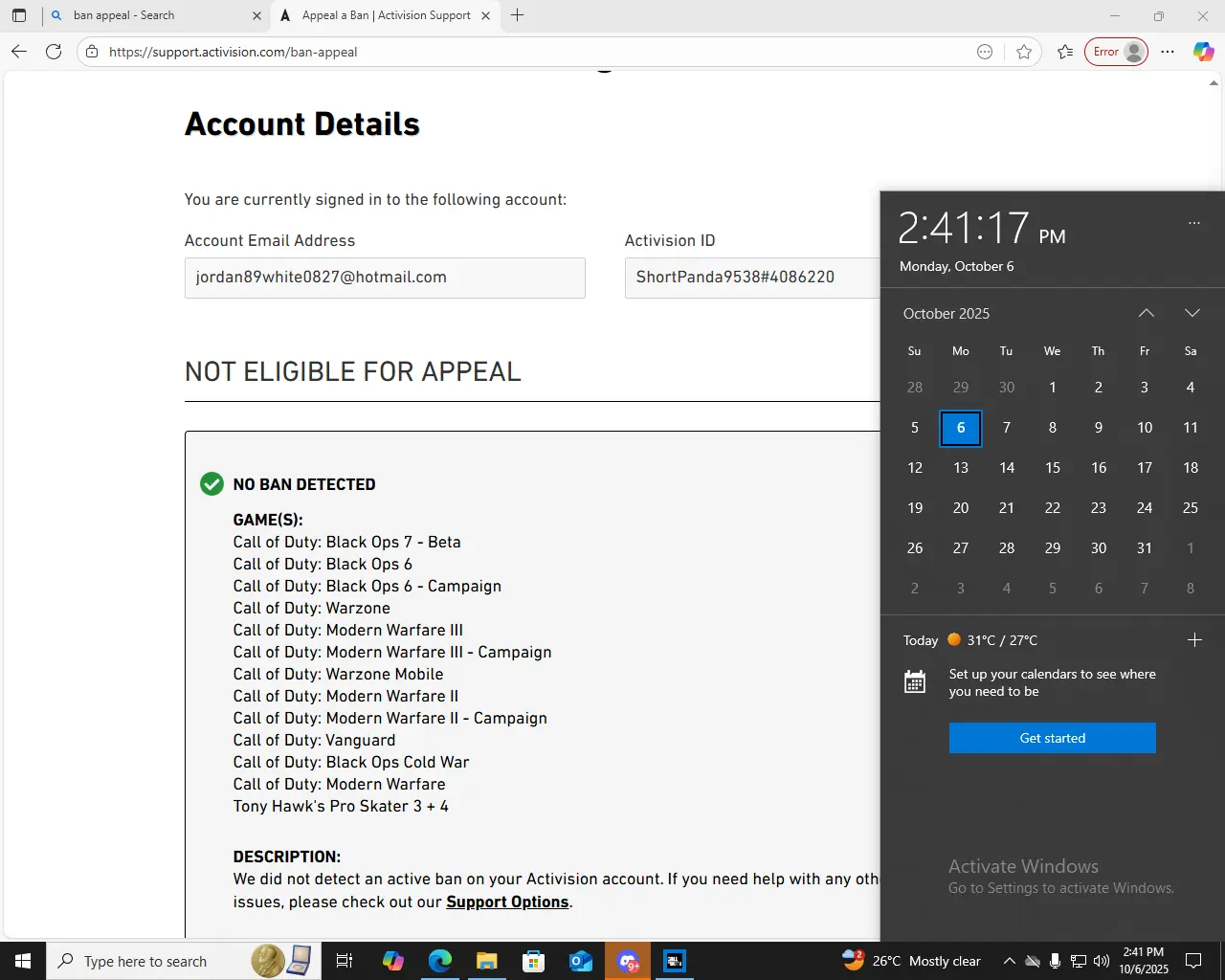Open Microsoft Store from the taskbar
1225x980 pixels.
[x=534, y=961]
